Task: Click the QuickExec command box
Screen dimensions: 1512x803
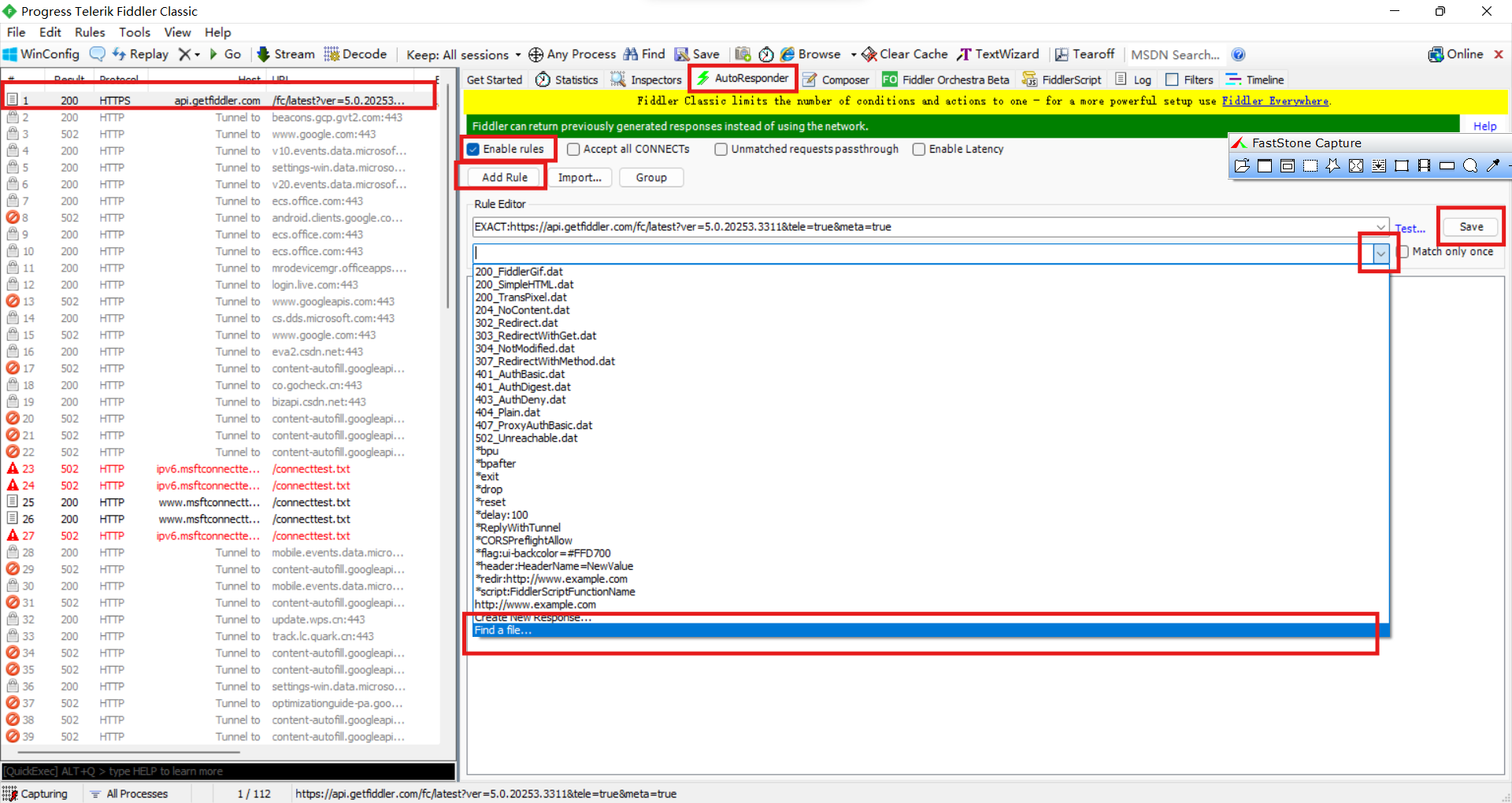Action: point(228,772)
